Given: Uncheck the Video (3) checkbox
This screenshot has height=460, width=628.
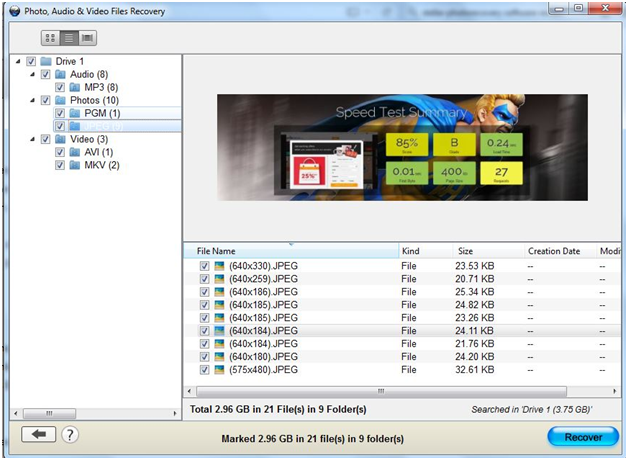Looking at the screenshot, I should 45,139.
